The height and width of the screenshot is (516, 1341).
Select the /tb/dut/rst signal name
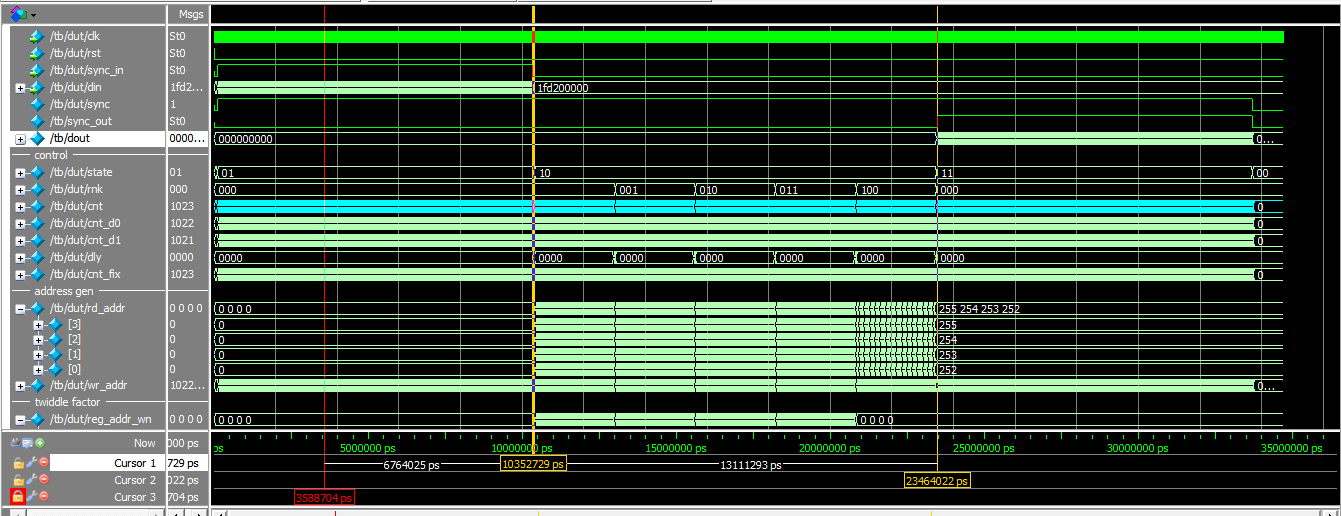pyautogui.click(x=75, y=53)
